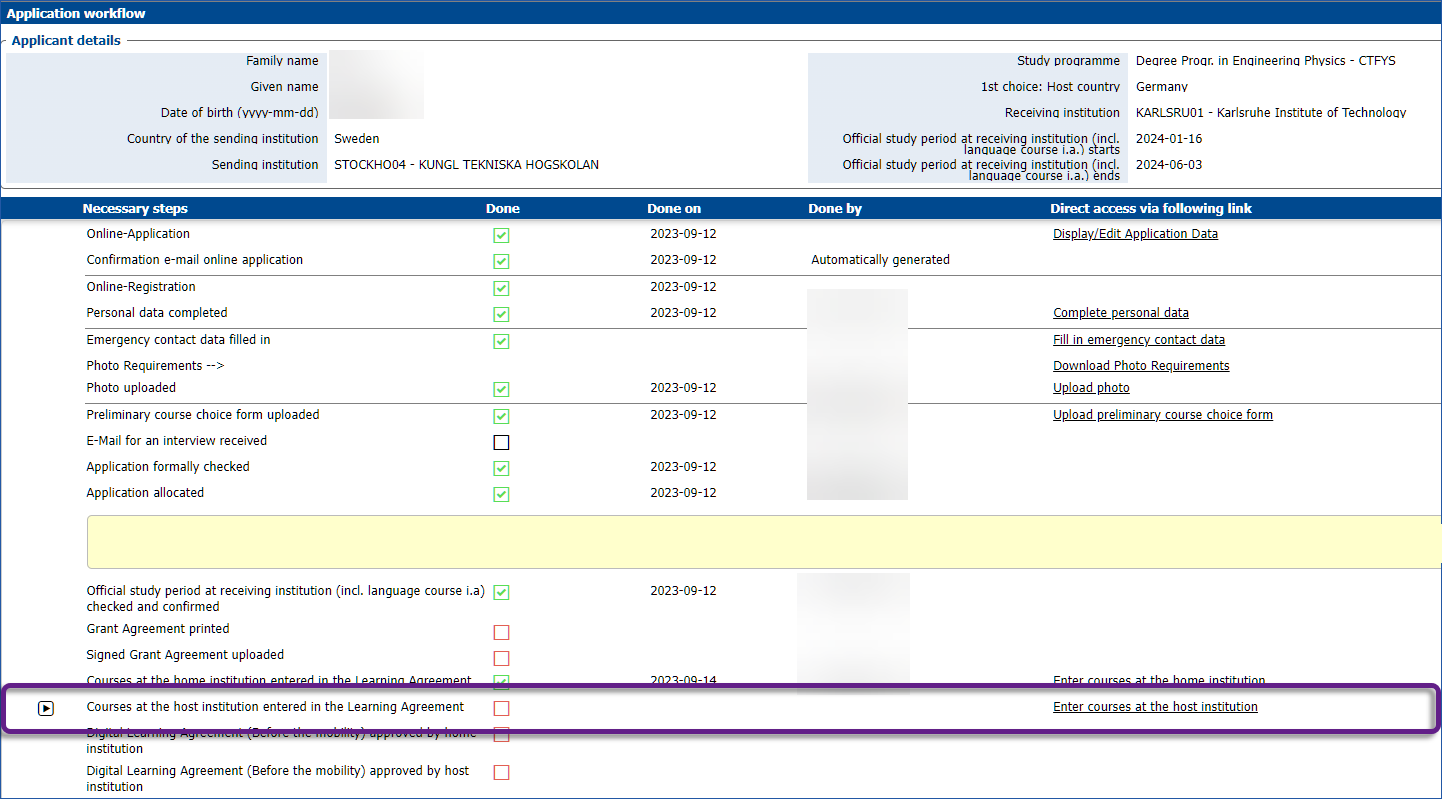Viewport: 1442px width, 799px height.
Task: Open Display/Edit Application Data link
Action: coord(1135,234)
